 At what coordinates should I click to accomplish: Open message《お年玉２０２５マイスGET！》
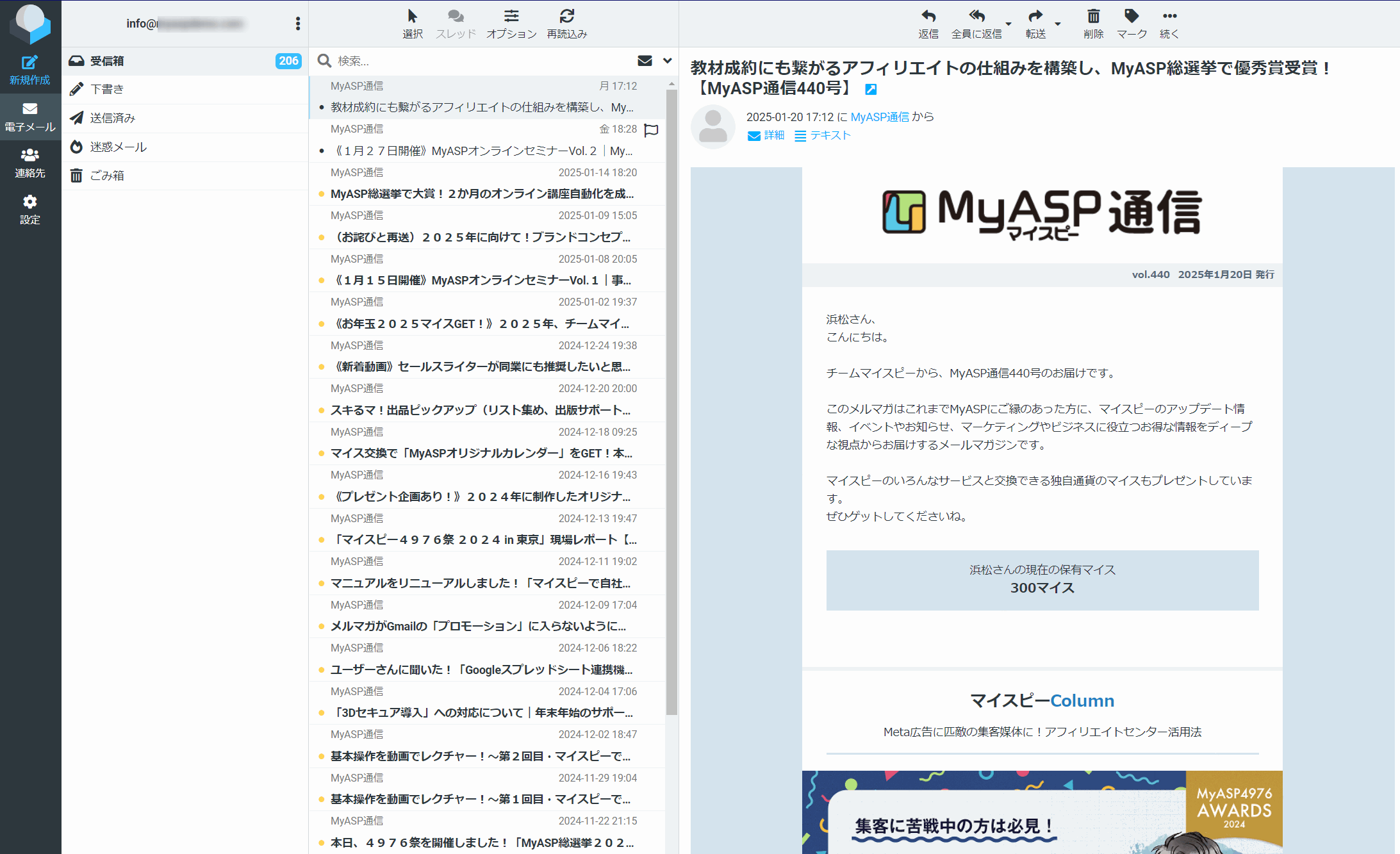coord(487,313)
